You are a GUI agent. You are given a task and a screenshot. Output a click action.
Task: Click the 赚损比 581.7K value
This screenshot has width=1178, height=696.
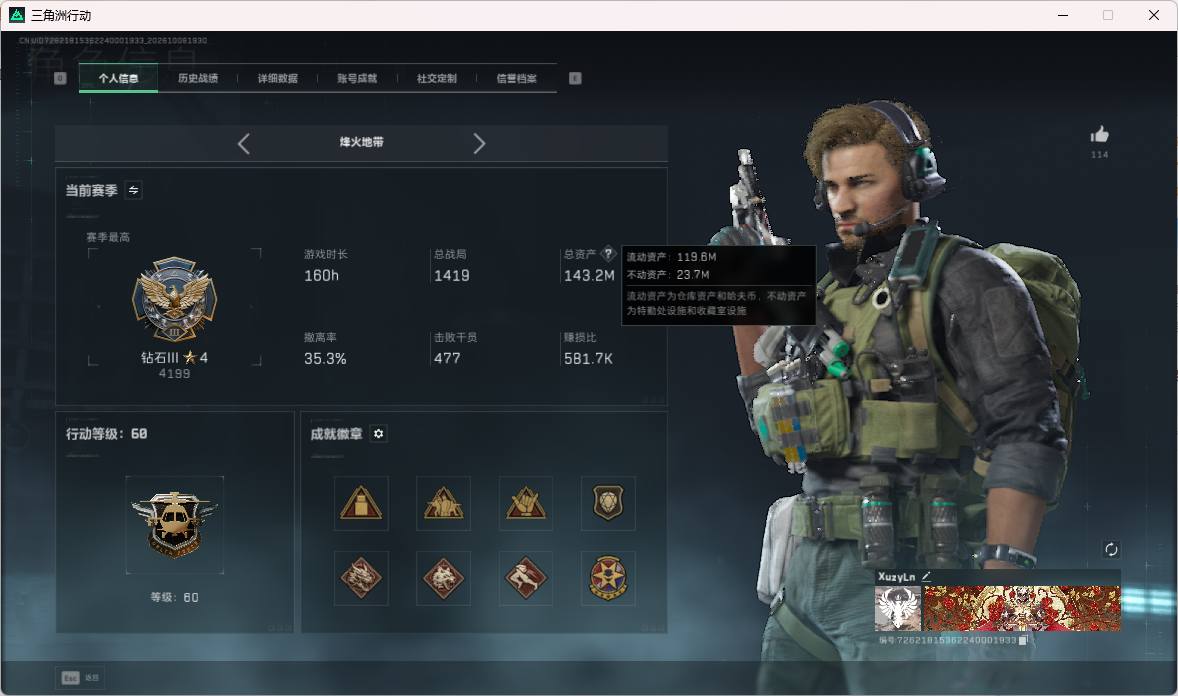[588, 359]
